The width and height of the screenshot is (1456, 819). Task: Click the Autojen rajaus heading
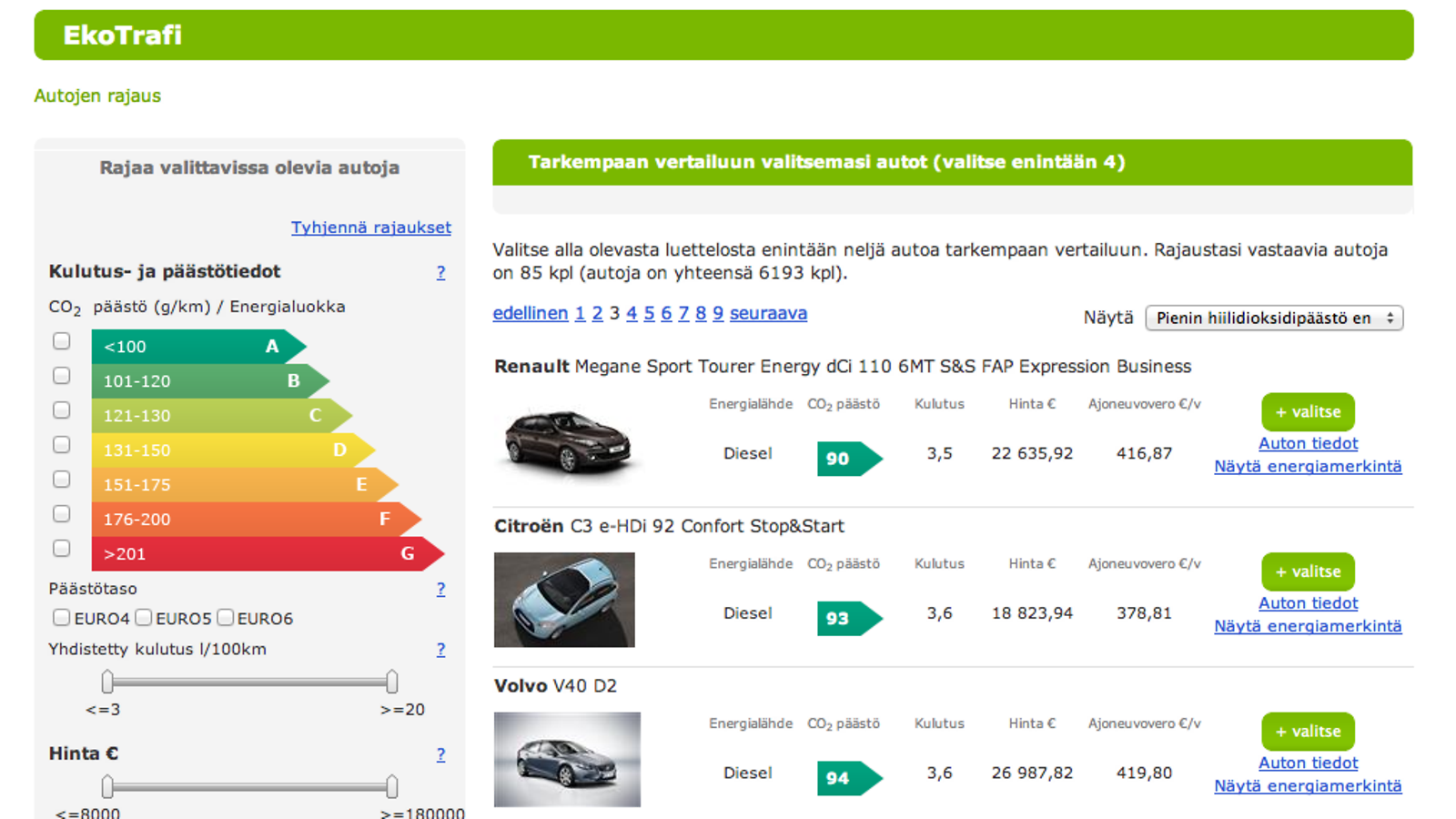97,96
